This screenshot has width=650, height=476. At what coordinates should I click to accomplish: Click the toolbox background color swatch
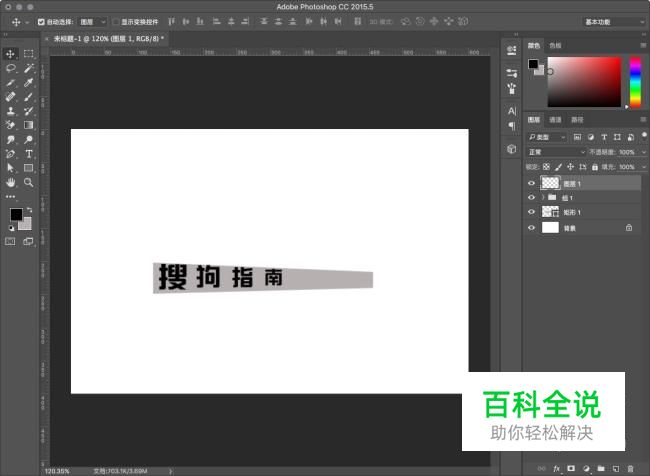[x=27, y=224]
